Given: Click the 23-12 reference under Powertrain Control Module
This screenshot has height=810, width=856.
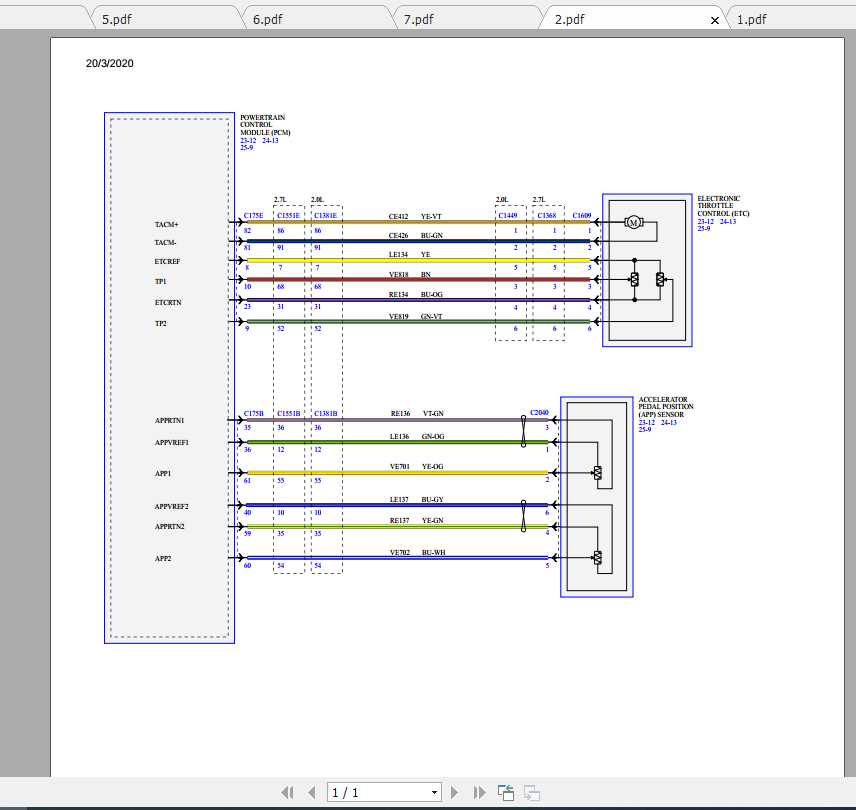Looking at the screenshot, I should [247, 141].
